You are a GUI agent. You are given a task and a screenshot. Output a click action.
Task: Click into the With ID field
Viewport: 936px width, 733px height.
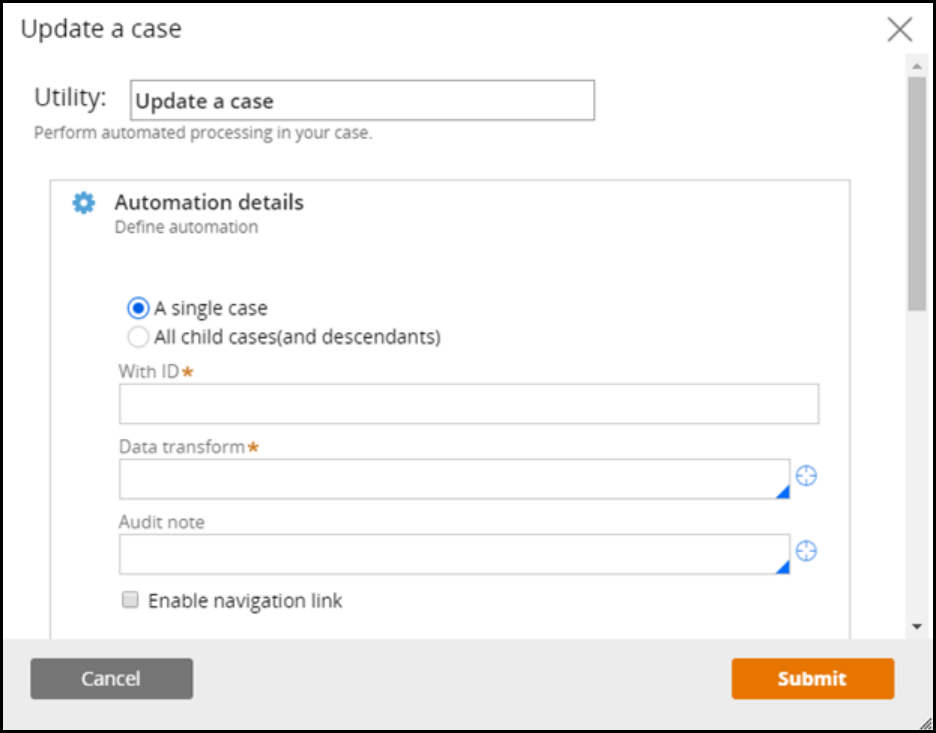[468, 404]
